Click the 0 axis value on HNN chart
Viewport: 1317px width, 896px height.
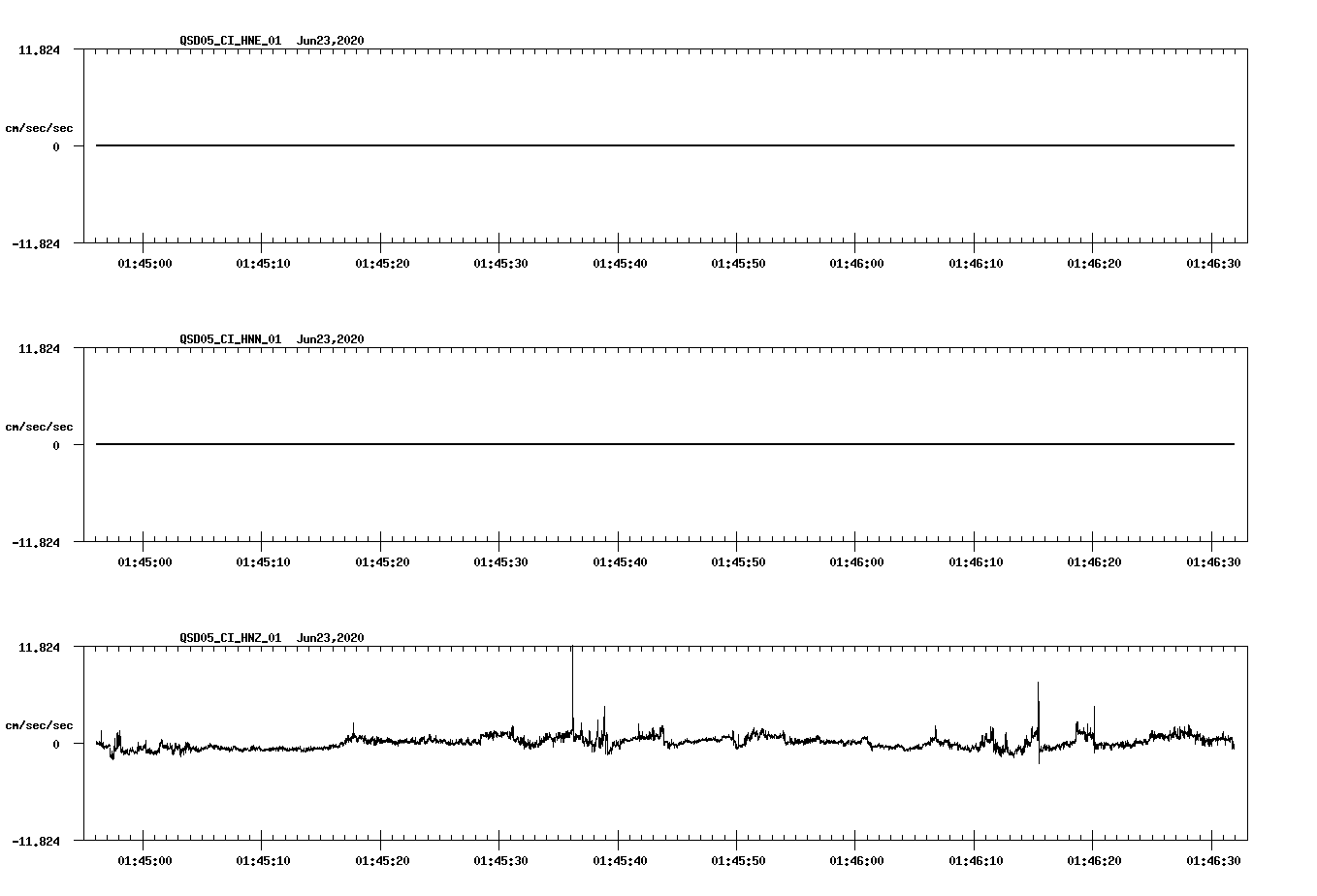[56, 445]
